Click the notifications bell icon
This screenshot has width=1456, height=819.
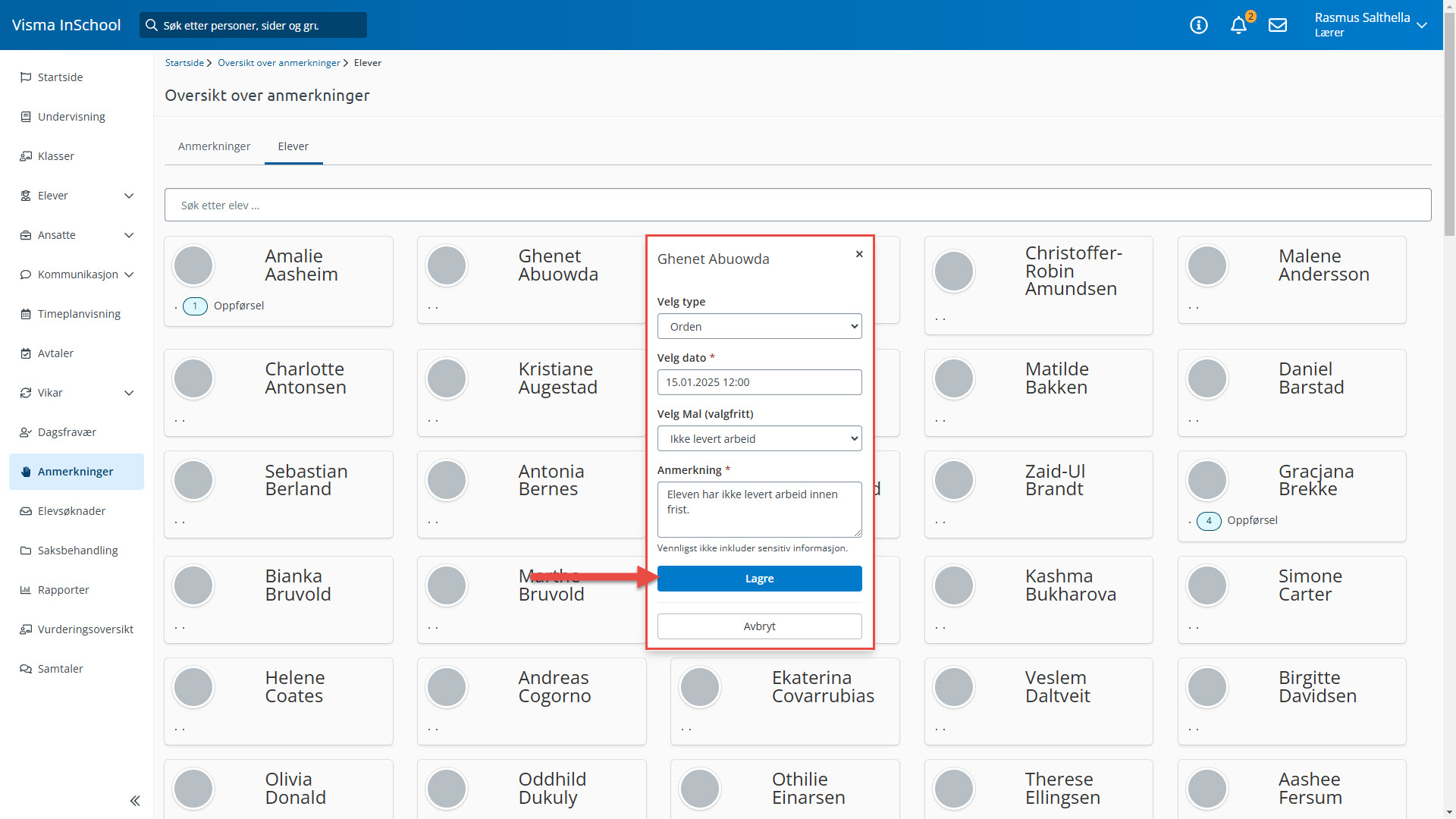[x=1238, y=25]
